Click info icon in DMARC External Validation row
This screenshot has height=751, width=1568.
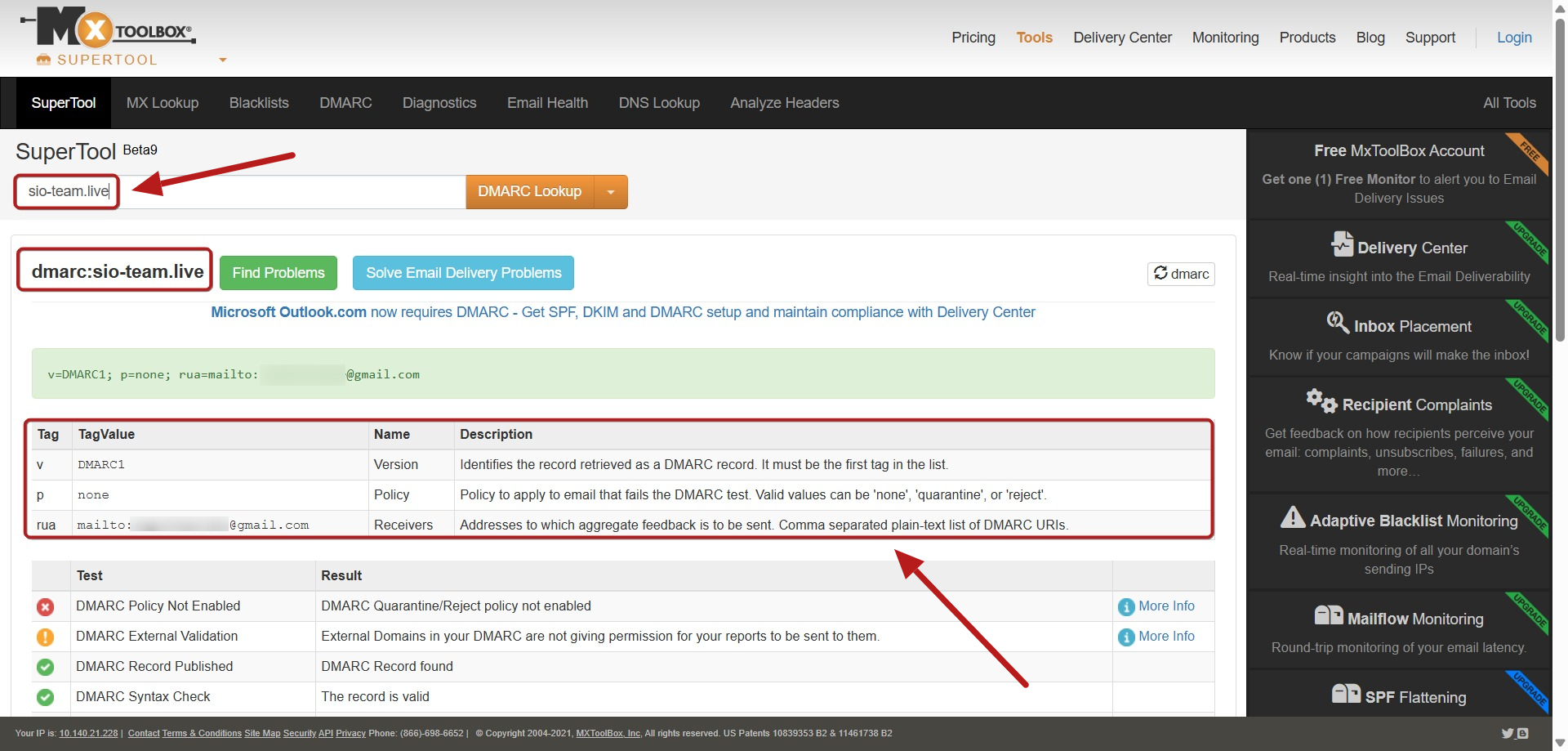[x=1126, y=637]
